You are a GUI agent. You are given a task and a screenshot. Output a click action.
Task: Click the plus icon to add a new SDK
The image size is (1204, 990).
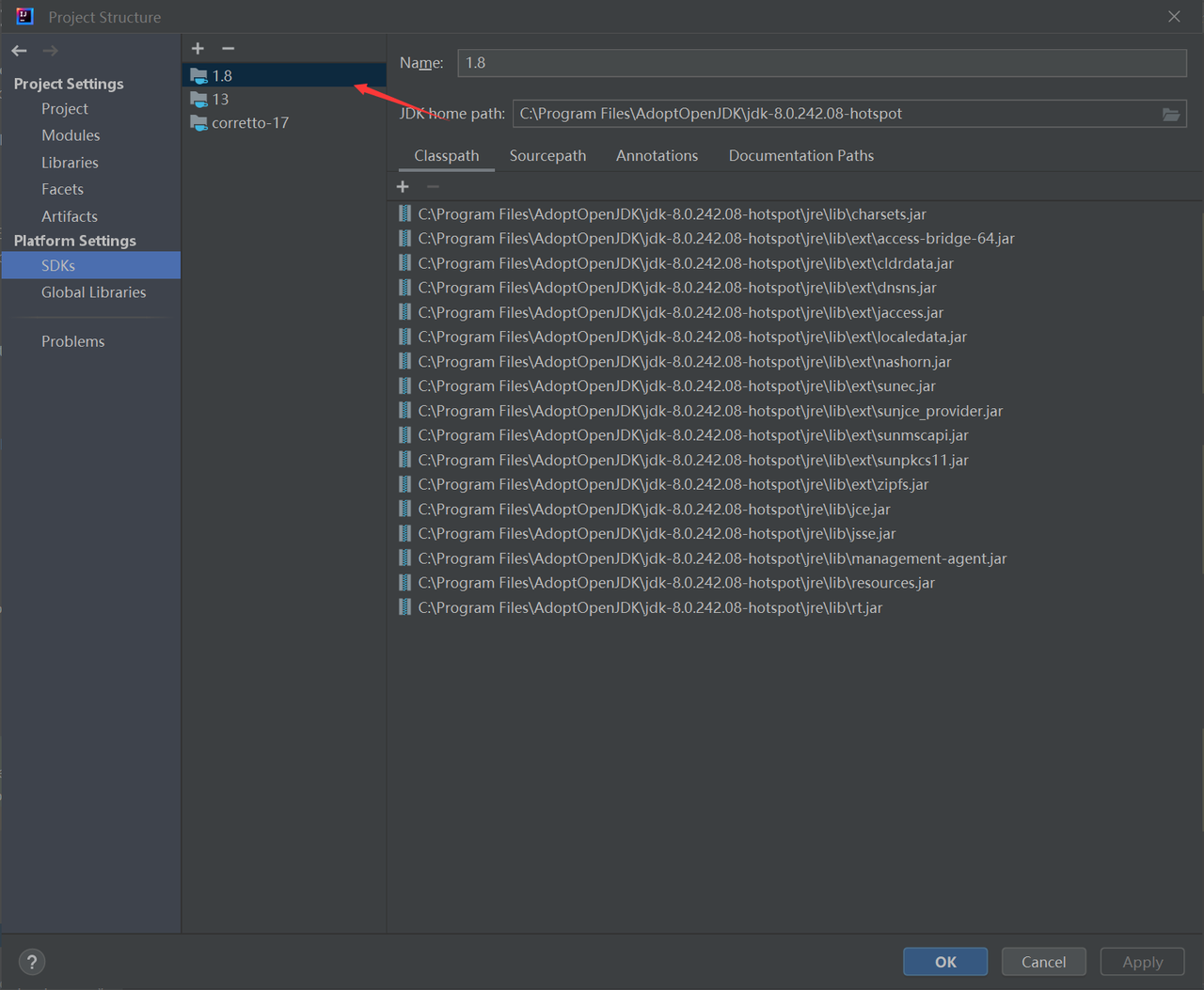click(198, 48)
